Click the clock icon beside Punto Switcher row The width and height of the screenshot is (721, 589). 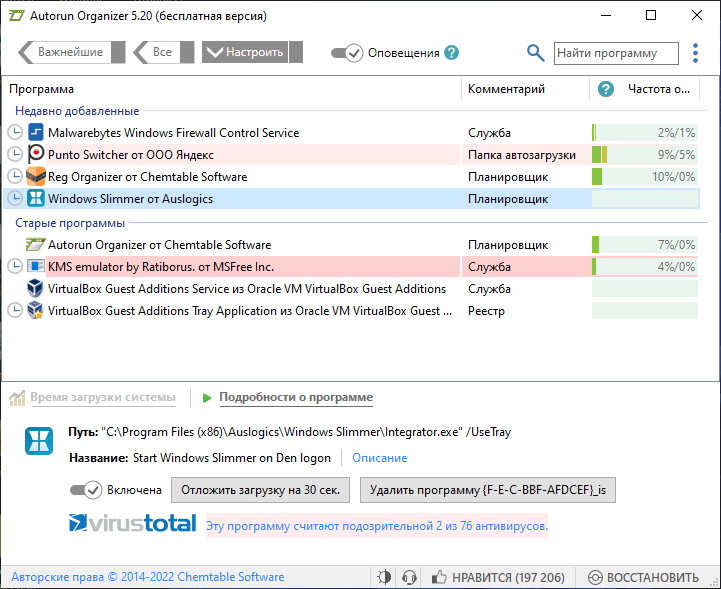click(x=15, y=154)
